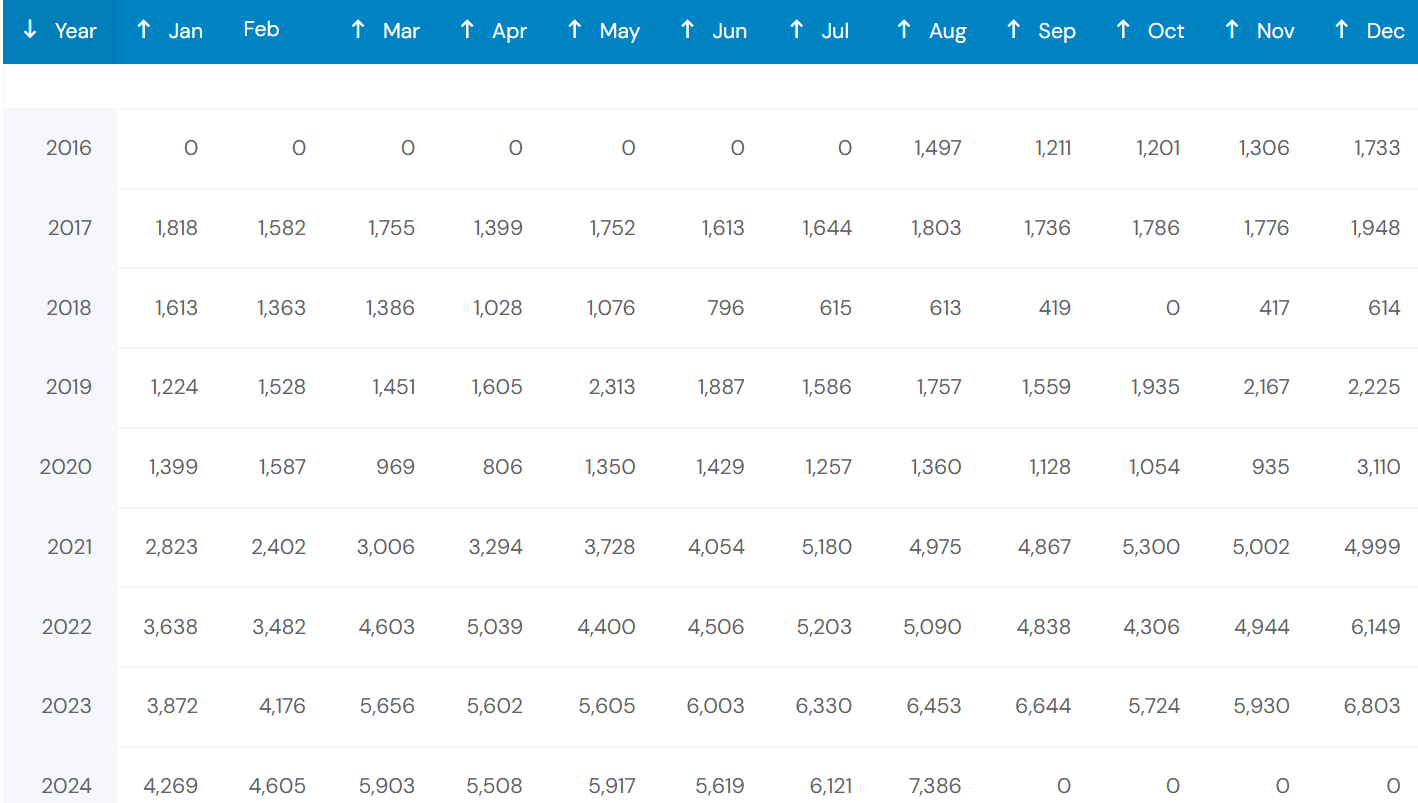1418x803 pixels.
Task: Select the 2016 year row label
Action: point(68,148)
